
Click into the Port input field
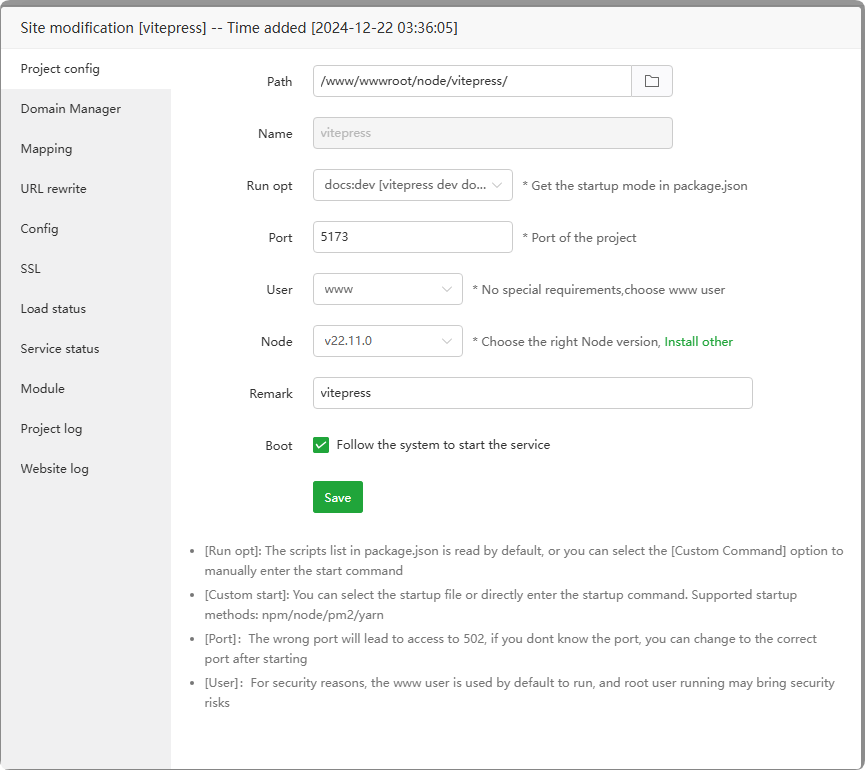point(412,237)
